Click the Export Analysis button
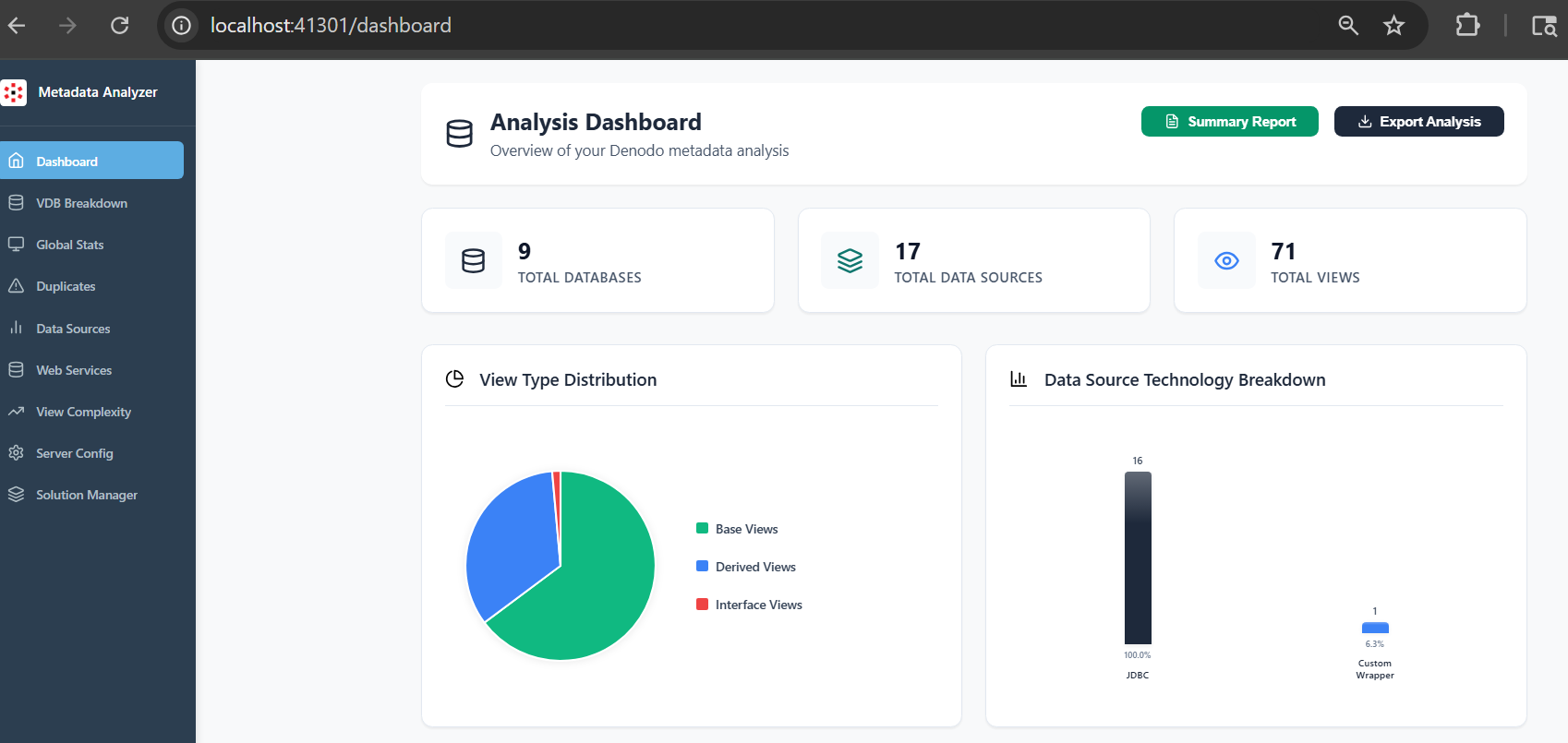This screenshot has width=1568, height=743. click(1418, 121)
